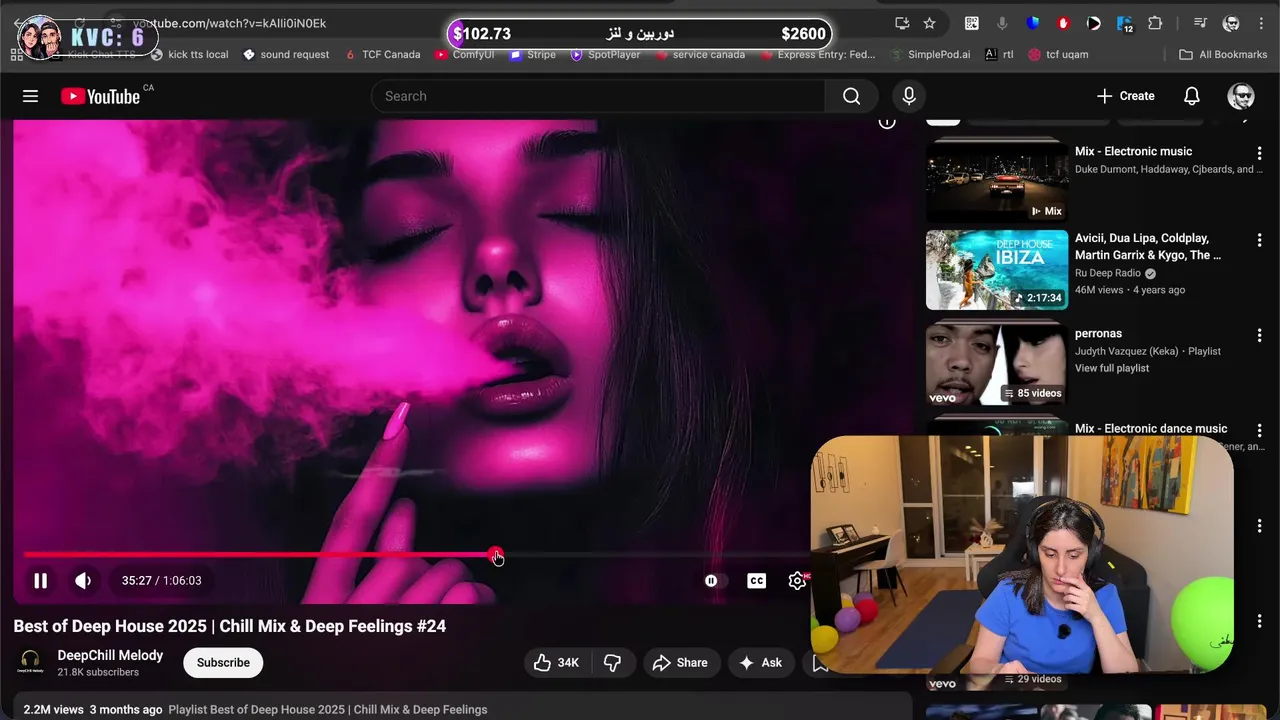Open more options for Mix - Electronic music
The width and height of the screenshot is (1280, 720).
tap(1259, 153)
